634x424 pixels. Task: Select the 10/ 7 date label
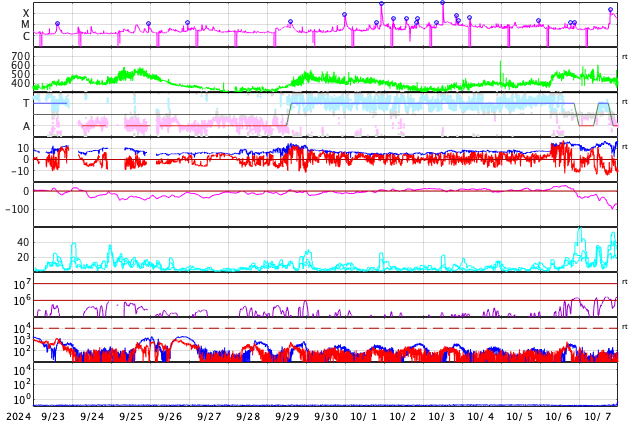[x=598, y=417]
